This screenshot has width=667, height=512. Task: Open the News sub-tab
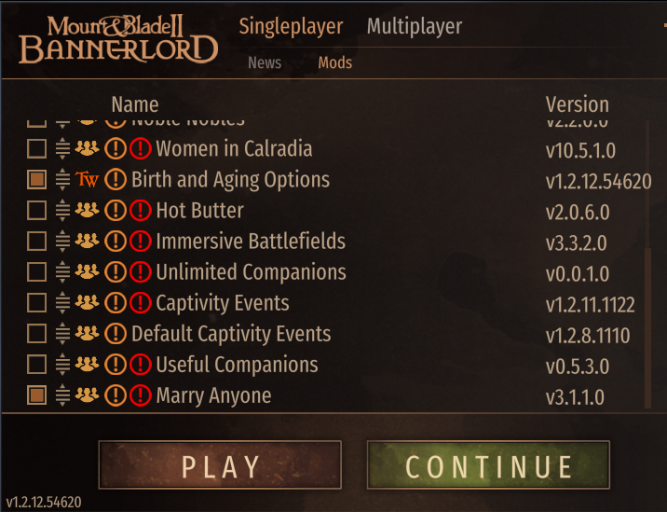265,63
